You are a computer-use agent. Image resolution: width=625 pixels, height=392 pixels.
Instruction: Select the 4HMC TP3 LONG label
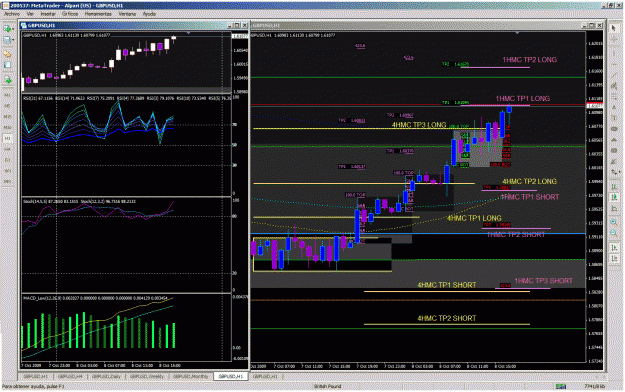419,125
